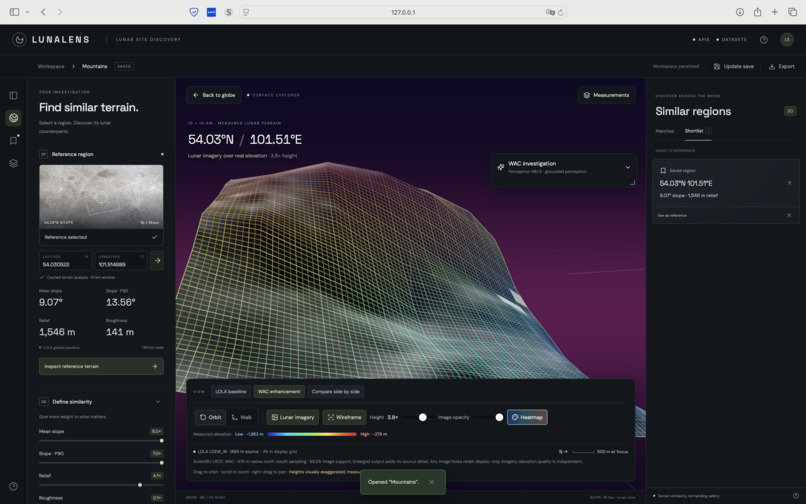Click the Workspace breadcrumb

tap(51, 66)
